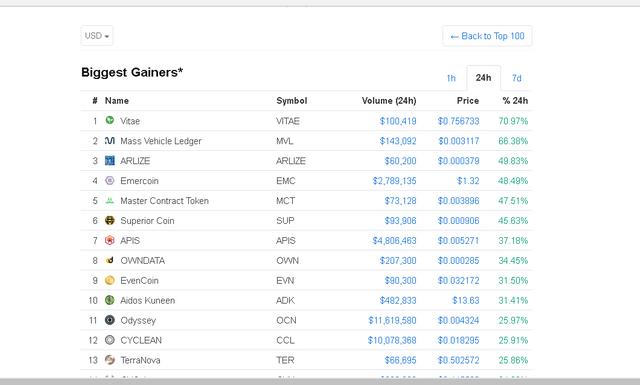The image size is (640, 385).
Task: Click the ARLIZE blue logo icon
Action: [x=110, y=160]
